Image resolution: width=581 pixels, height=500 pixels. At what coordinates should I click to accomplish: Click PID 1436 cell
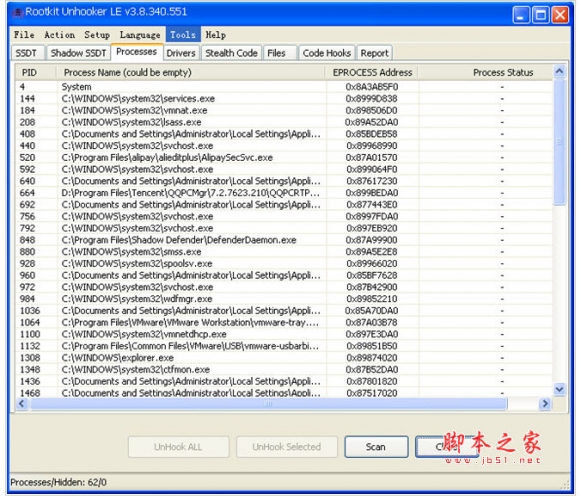[30, 381]
